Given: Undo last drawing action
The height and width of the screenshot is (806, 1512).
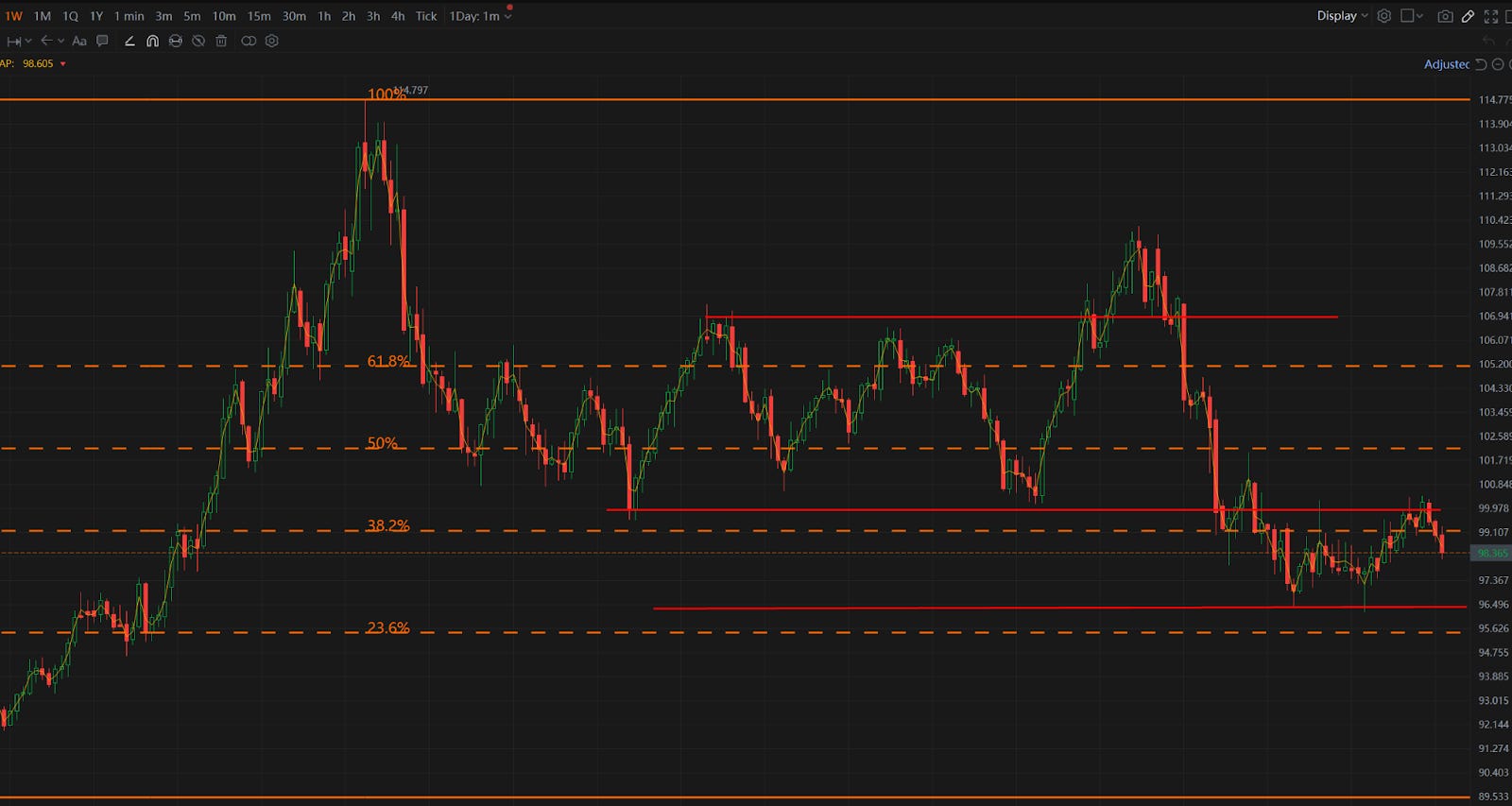Looking at the screenshot, I should [1489, 41].
